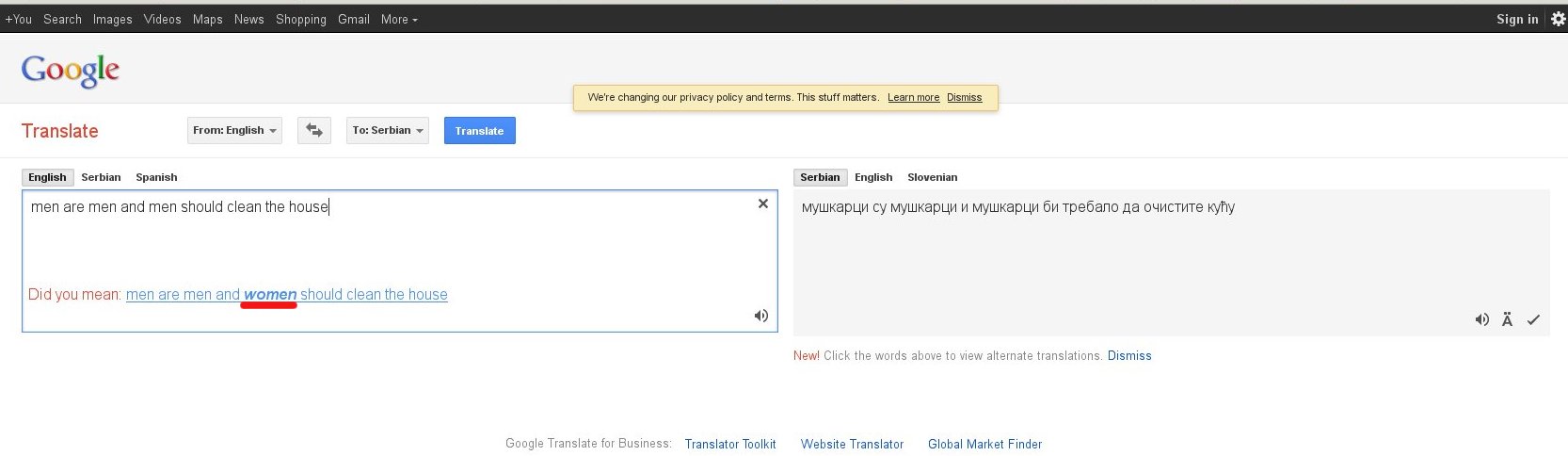Select English source language tab
The height and width of the screenshot is (456, 1568).
pyautogui.click(x=47, y=177)
